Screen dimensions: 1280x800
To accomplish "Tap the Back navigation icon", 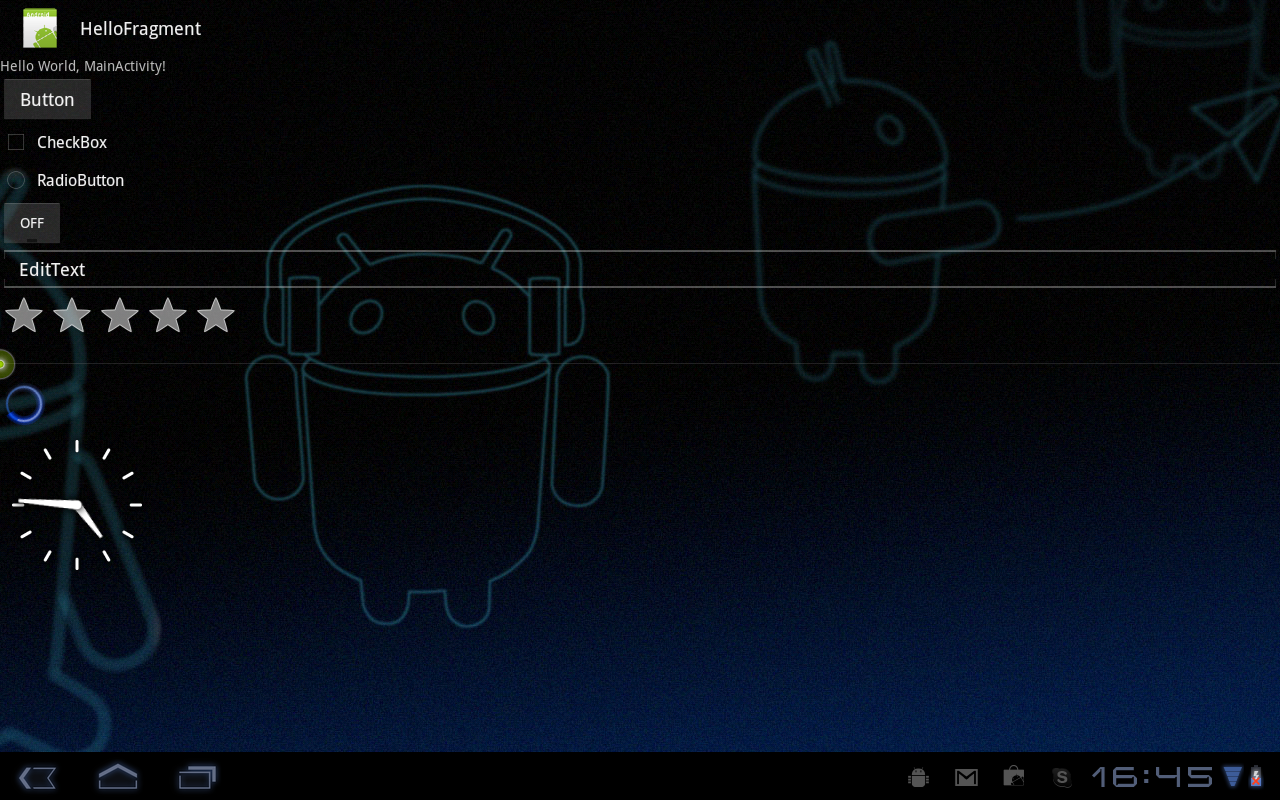I will (37, 777).
